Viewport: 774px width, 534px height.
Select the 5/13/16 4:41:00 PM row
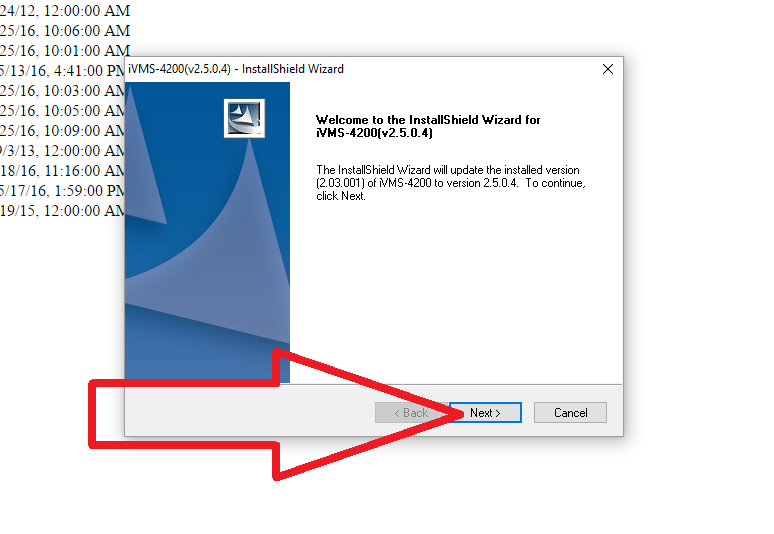point(62,71)
